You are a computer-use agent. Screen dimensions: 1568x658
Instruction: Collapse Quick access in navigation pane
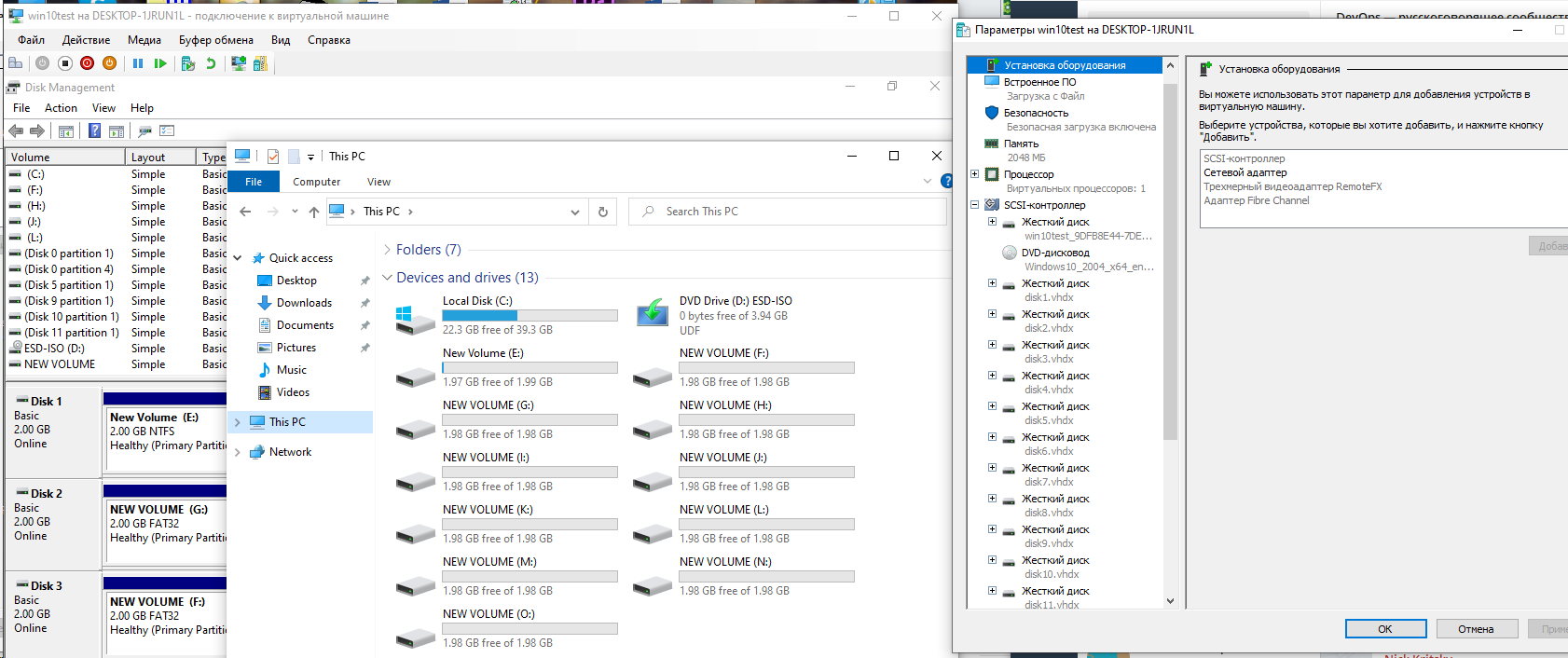click(238, 258)
